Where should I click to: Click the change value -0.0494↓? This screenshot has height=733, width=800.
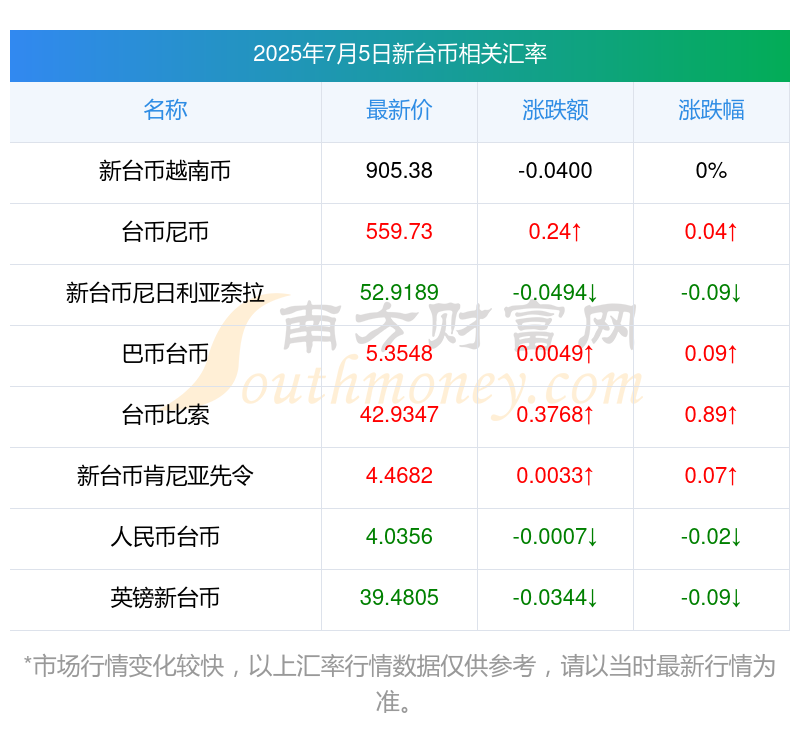coord(555,293)
